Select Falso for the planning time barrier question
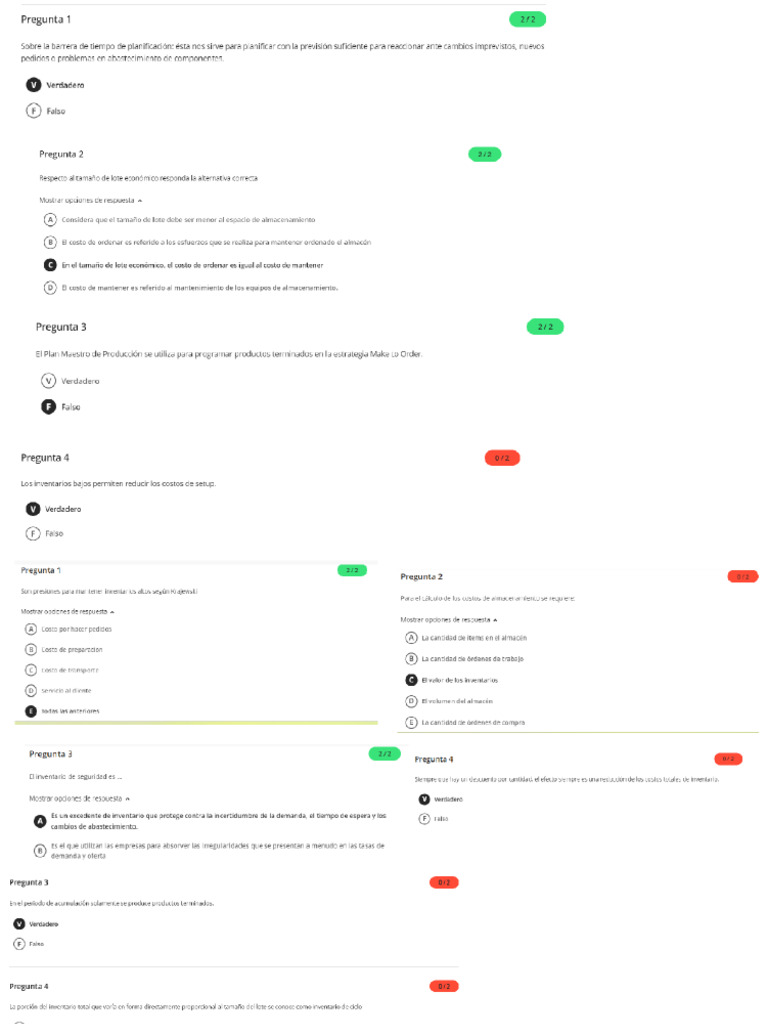 34,111
